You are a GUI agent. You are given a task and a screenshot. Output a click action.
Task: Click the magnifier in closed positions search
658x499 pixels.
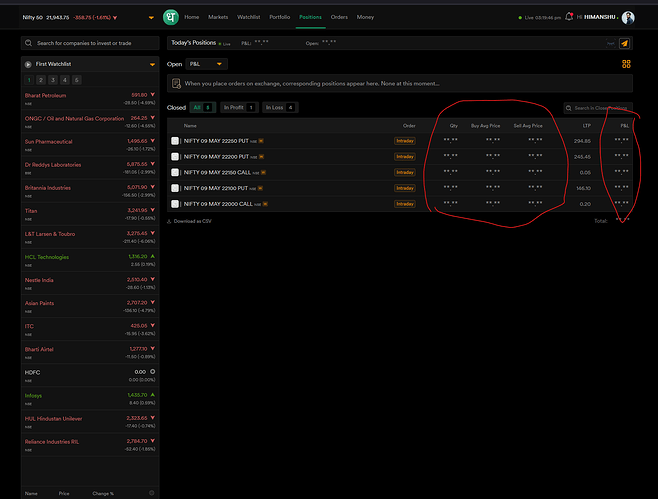coord(569,108)
